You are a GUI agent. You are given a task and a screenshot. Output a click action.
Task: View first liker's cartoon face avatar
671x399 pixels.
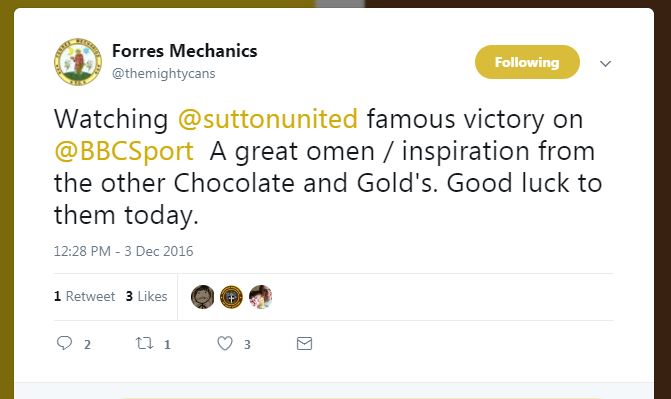click(202, 297)
